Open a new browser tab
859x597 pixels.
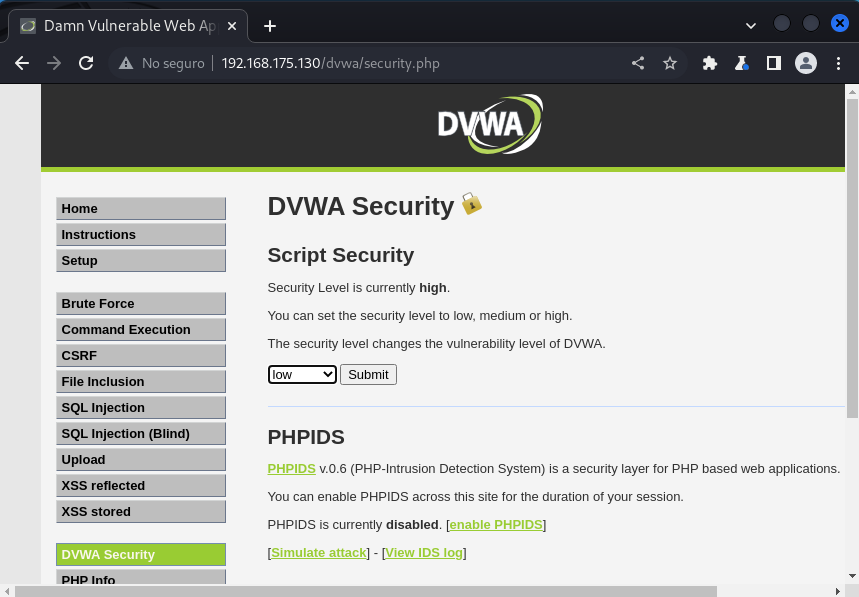[x=270, y=26]
